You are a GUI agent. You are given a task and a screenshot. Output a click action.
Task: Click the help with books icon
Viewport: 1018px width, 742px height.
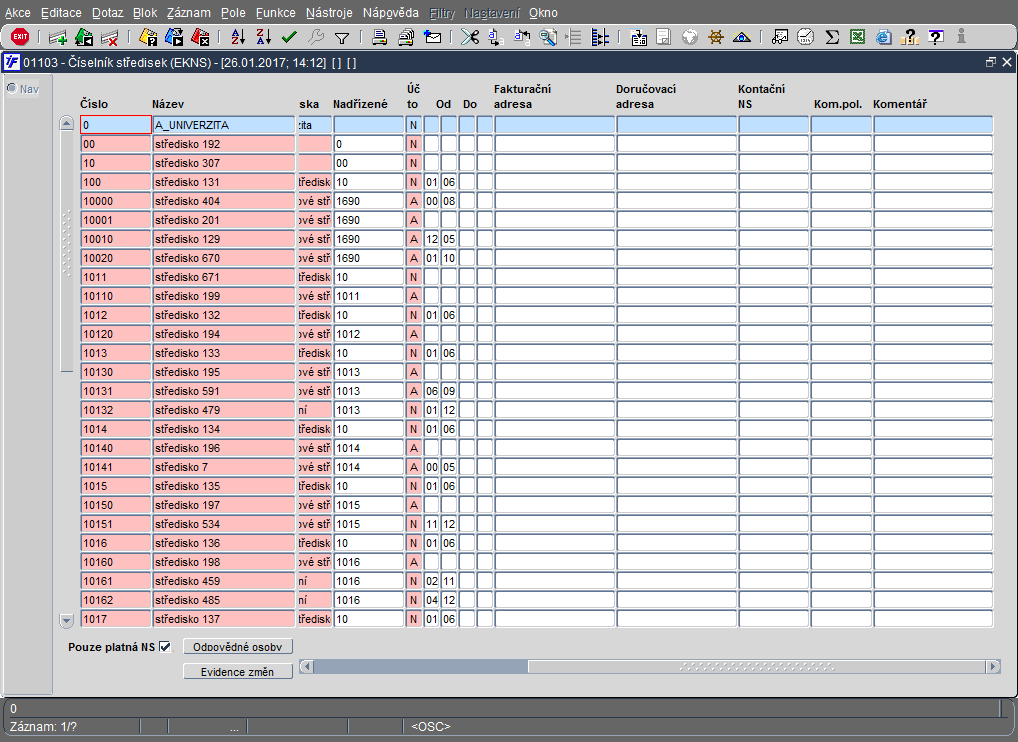910,38
